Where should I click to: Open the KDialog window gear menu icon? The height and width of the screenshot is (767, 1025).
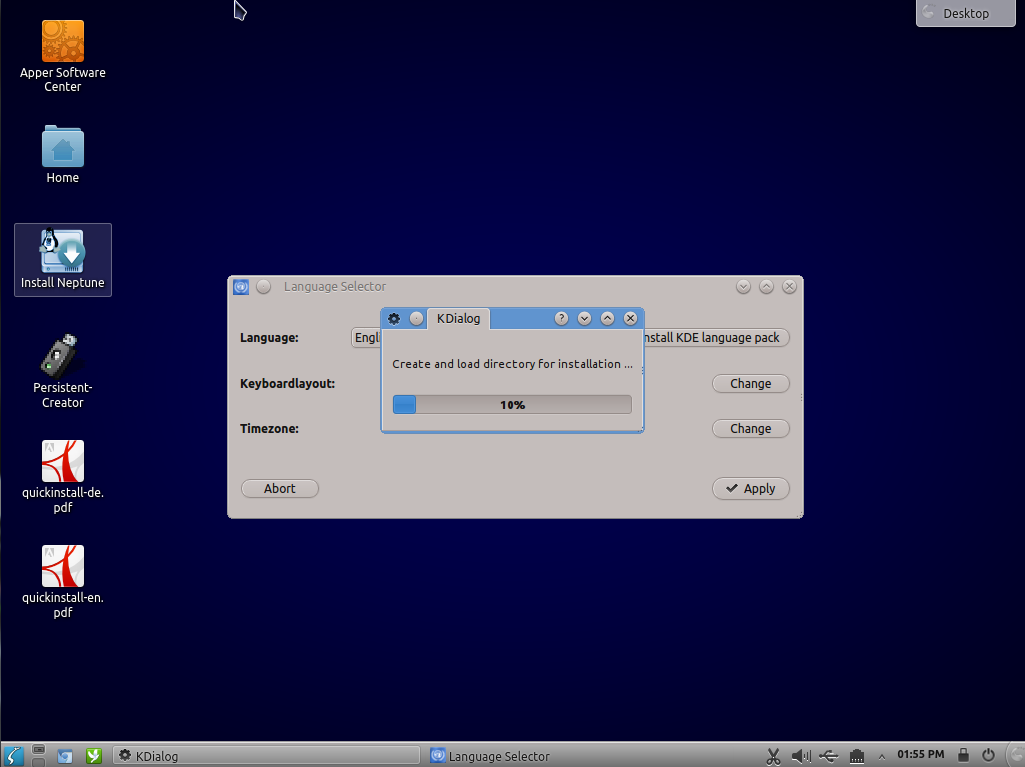pyautogui.click(x=394, y=318)
